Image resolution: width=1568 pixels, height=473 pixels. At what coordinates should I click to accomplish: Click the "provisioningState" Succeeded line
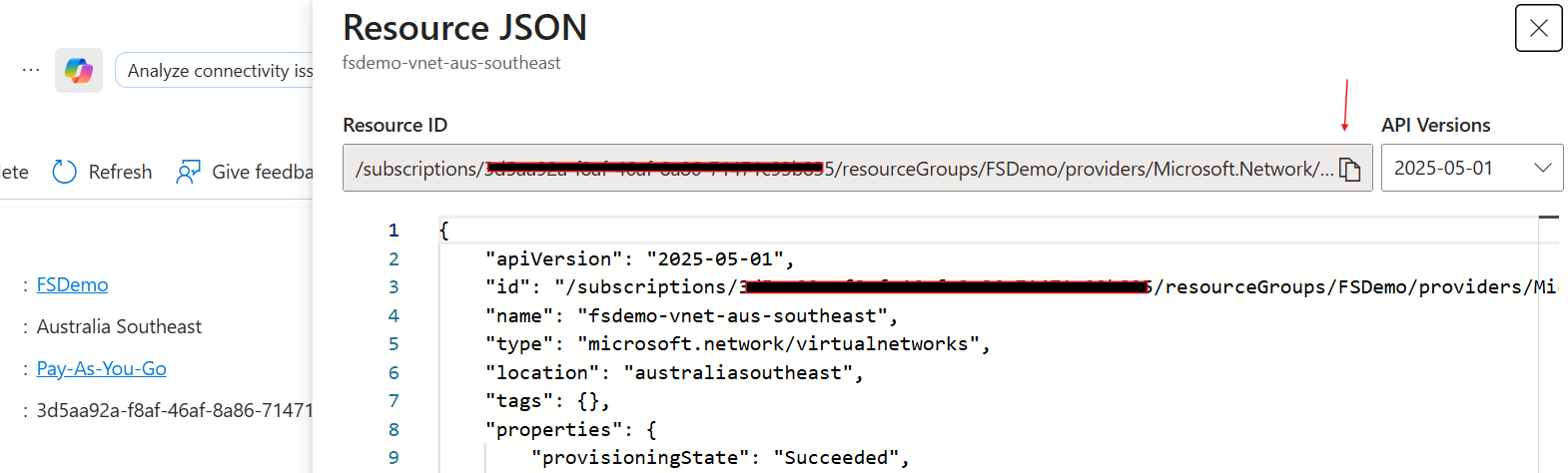720,457
